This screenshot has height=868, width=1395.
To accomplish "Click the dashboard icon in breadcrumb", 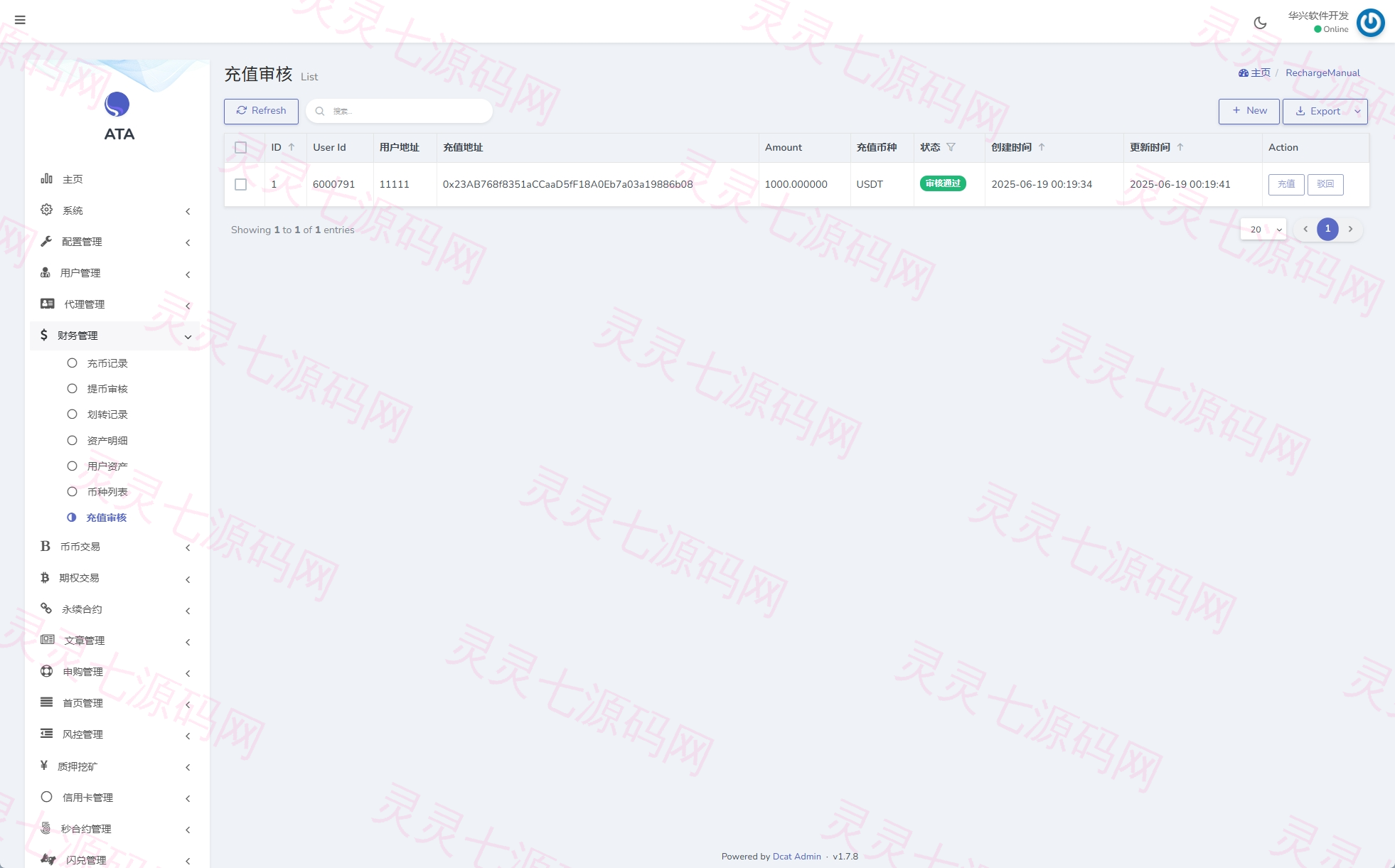I will (1244, 73).
